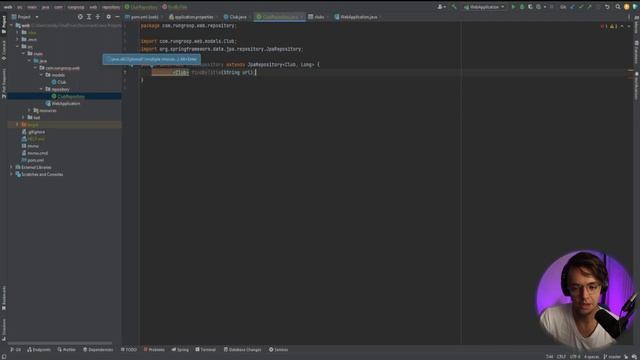Expand the target folder
The image size is (640, 360).
pos(18,124)
